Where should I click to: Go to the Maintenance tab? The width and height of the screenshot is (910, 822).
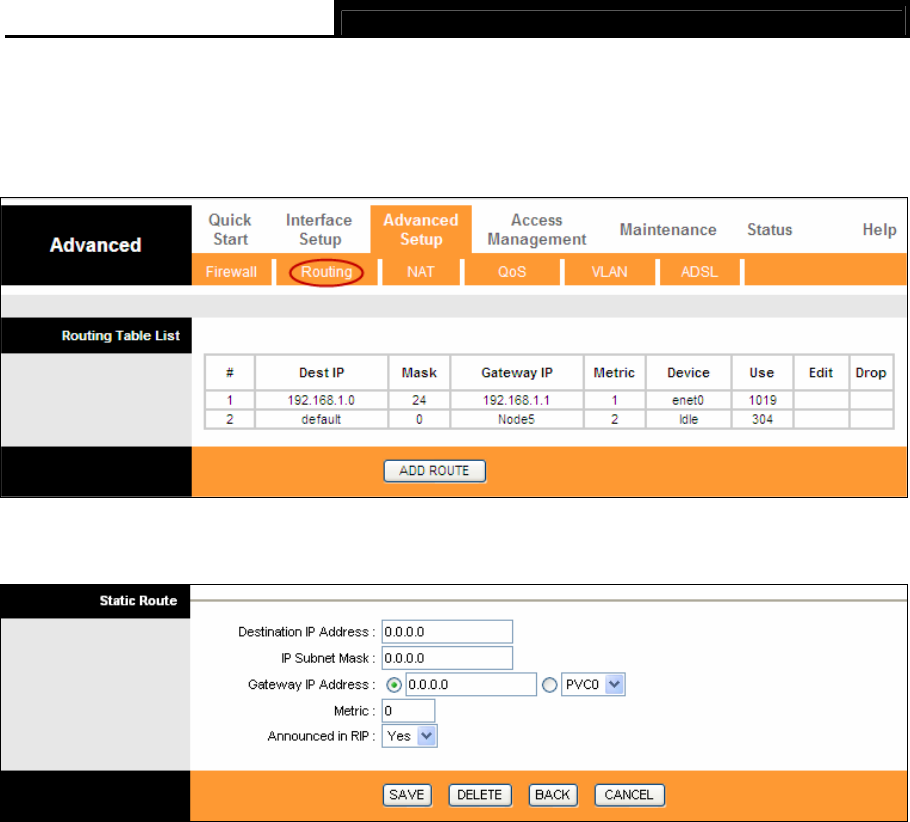point(668,230)
